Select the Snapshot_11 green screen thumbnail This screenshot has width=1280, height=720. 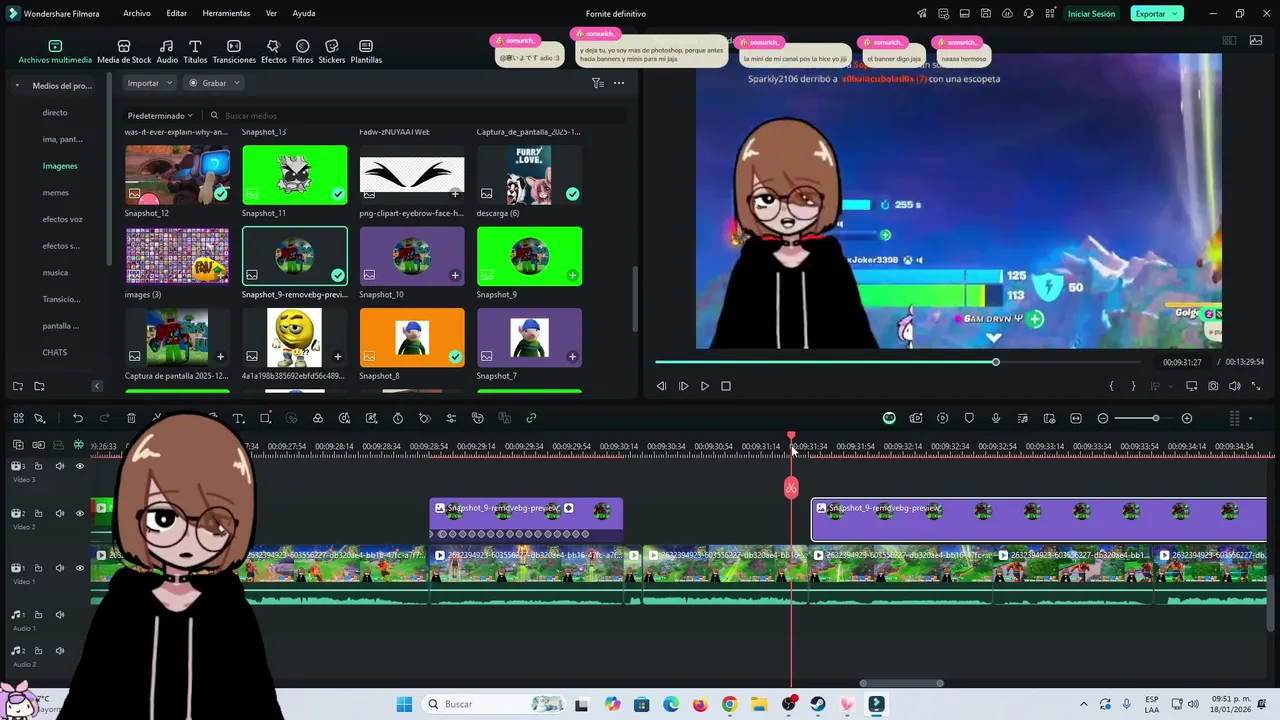[x=295, y=175]
